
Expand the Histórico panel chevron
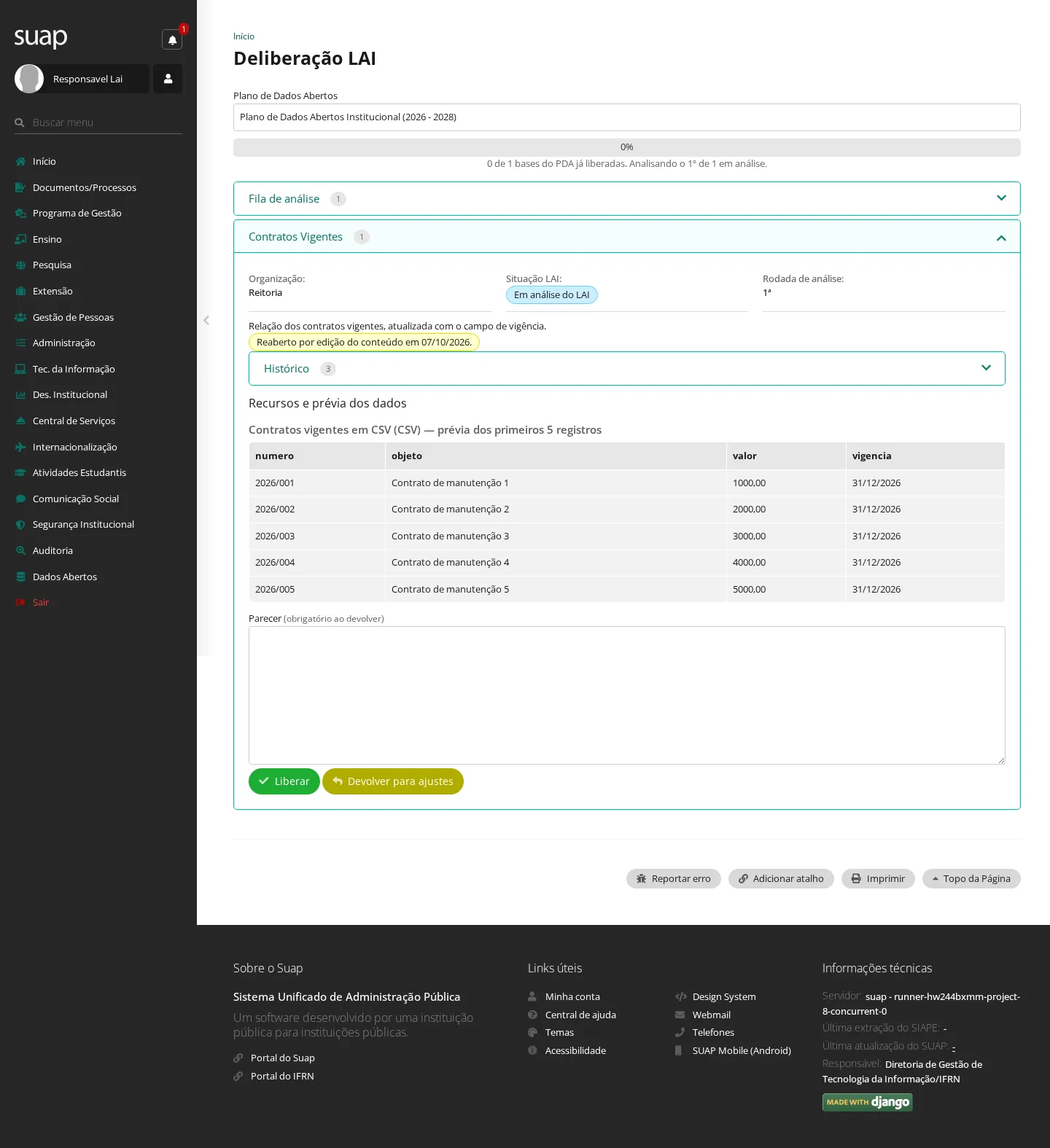[x=986, y=368]
